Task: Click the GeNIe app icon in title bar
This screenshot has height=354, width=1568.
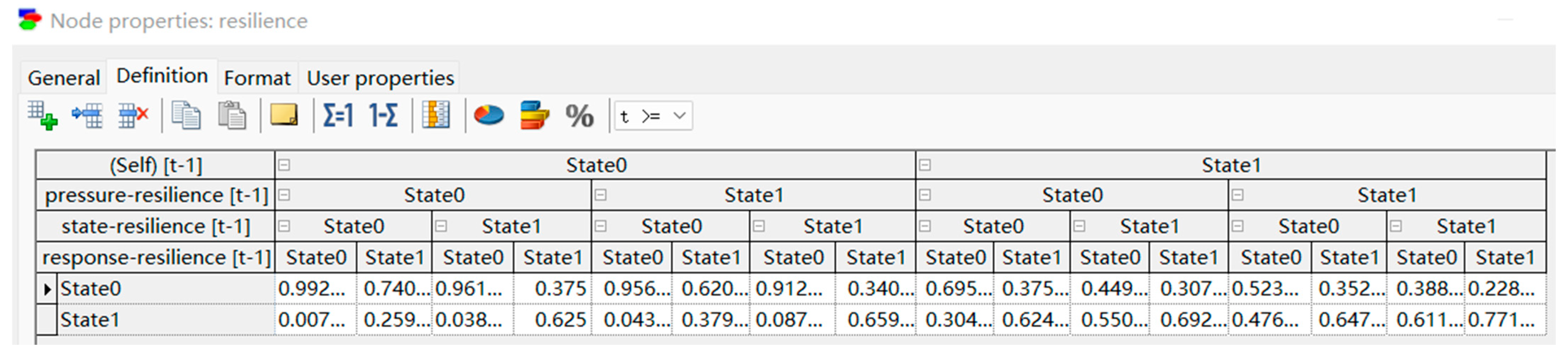Action: pyautogui.click(x=29, y=20)
